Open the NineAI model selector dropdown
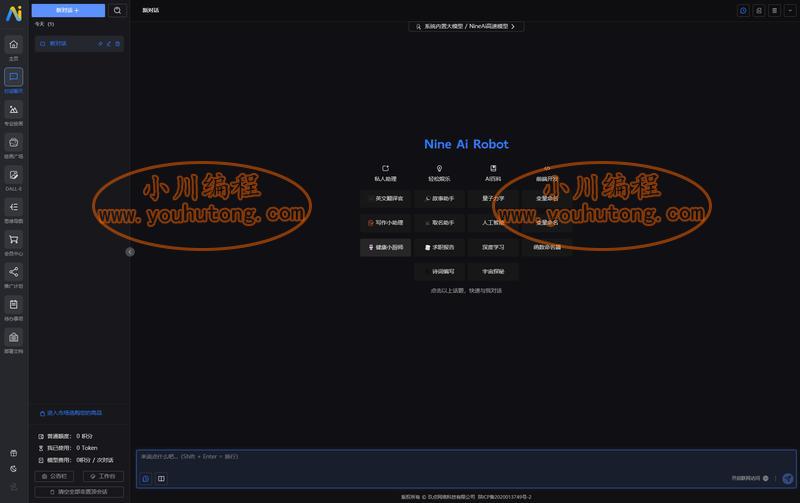 click(466, 26)
